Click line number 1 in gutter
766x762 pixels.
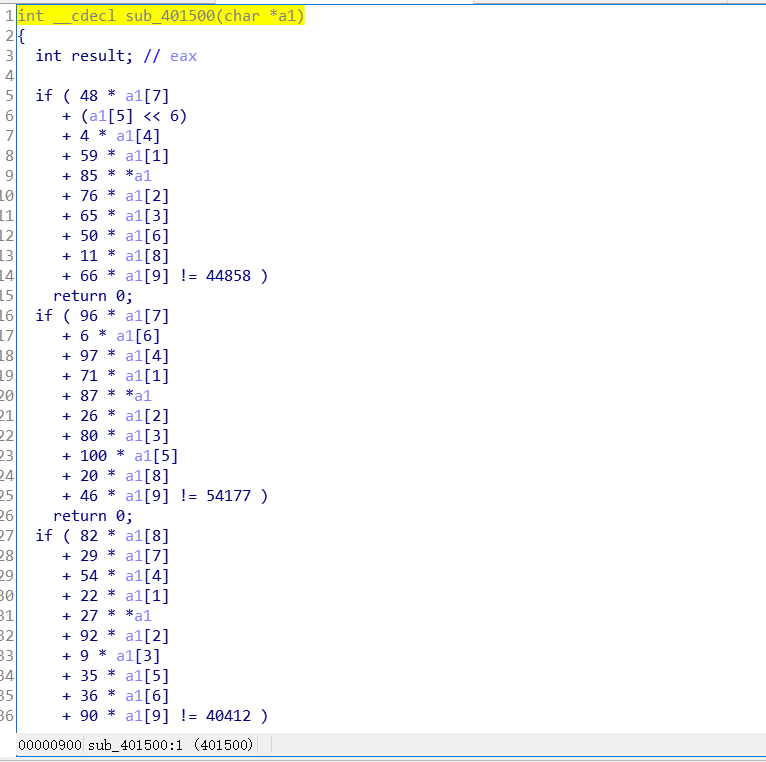click(x=9, y=16)
